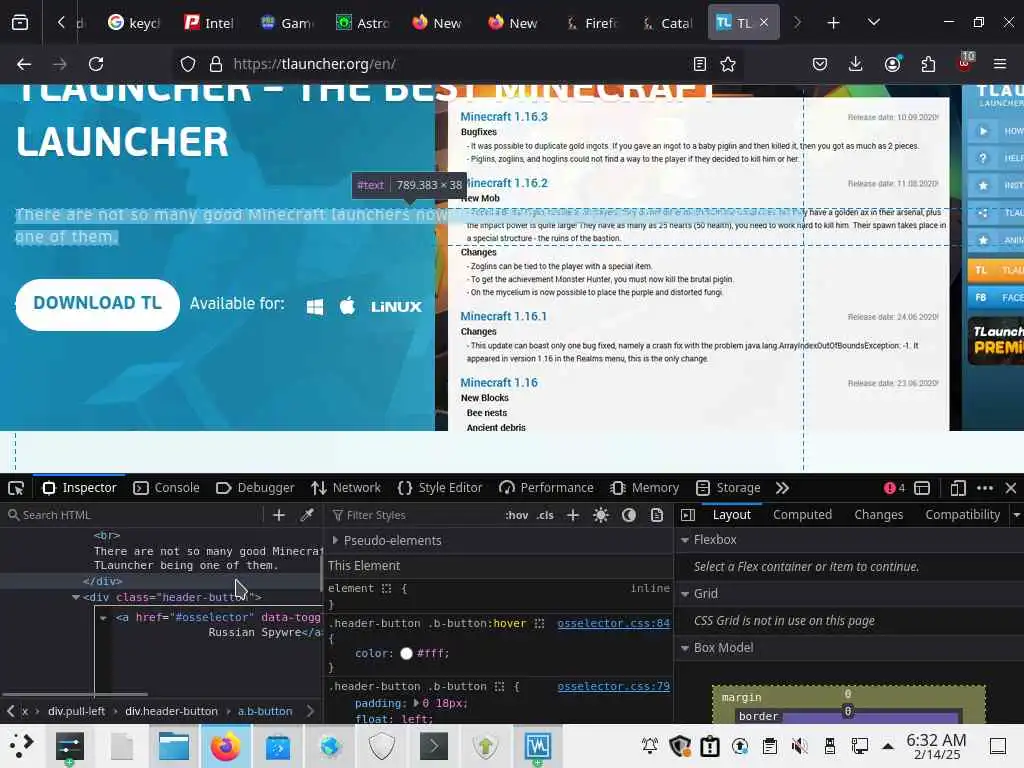Reload the page with the refresh icon
This screenshot has width=1024, height=768.
pos(96,64)
